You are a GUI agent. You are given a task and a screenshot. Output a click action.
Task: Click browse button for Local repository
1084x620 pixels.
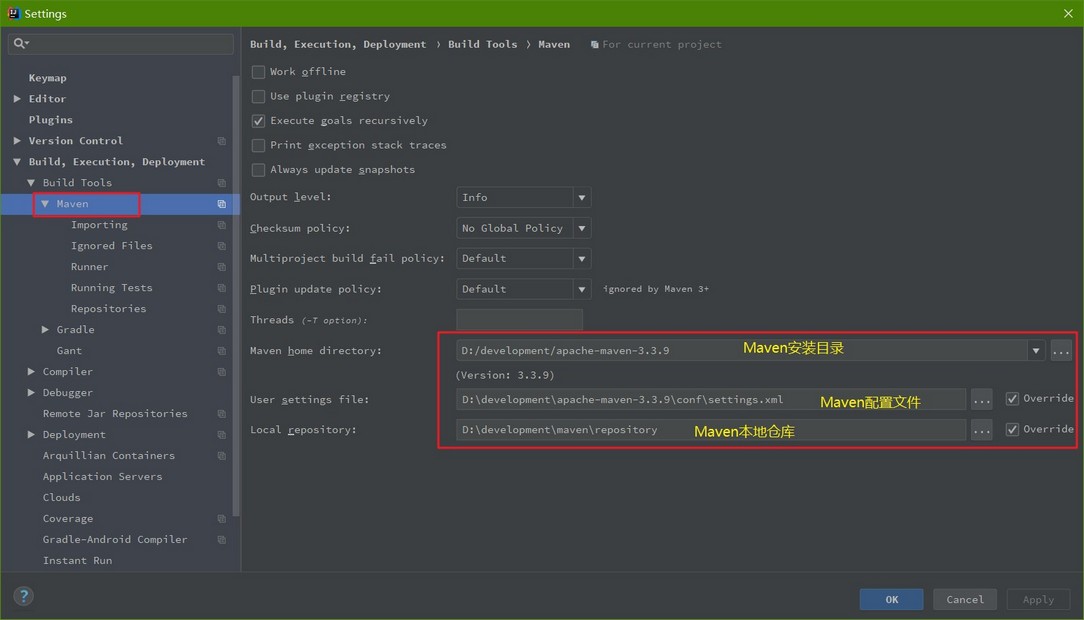coord(982,429)
